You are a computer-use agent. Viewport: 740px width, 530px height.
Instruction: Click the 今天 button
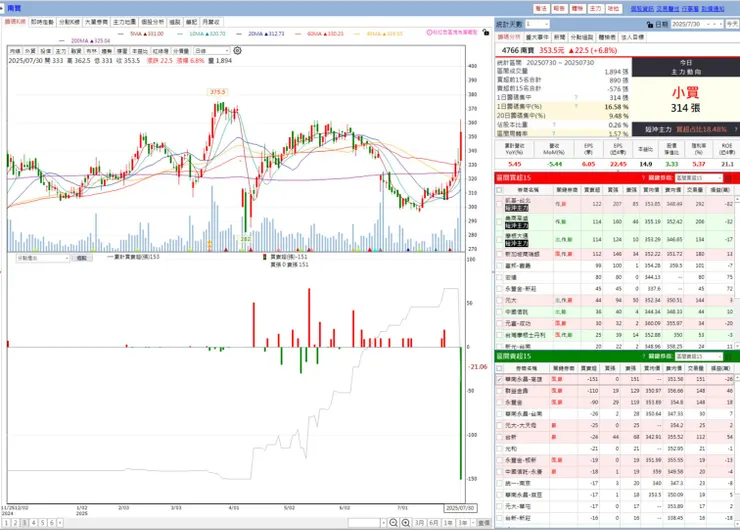tap(732, 24)
